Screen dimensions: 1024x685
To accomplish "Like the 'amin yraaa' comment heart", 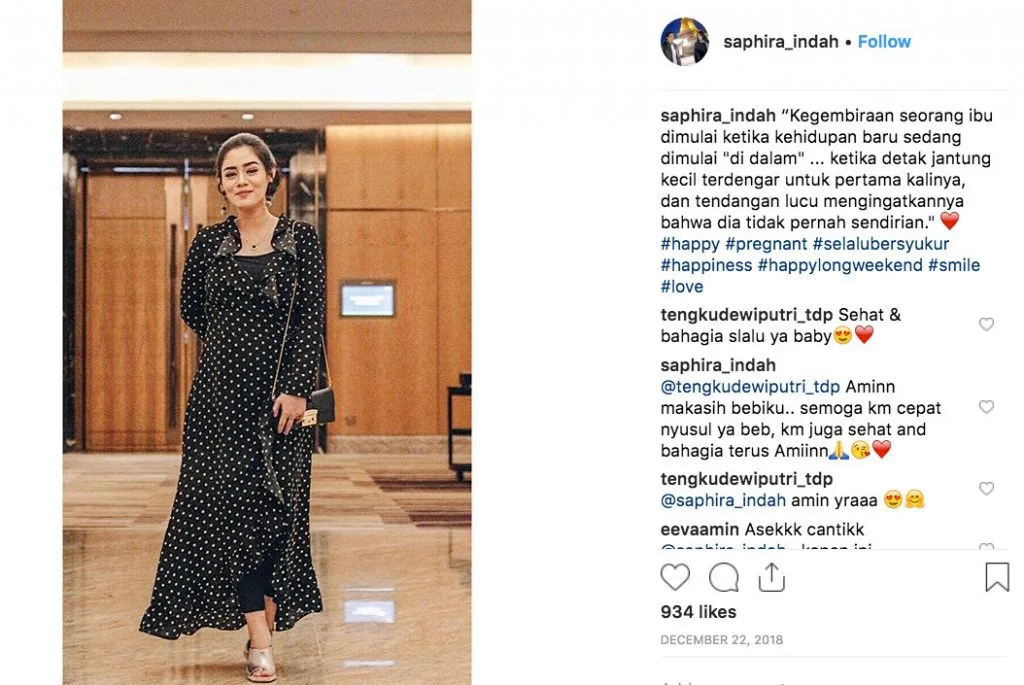I will 986,488.
